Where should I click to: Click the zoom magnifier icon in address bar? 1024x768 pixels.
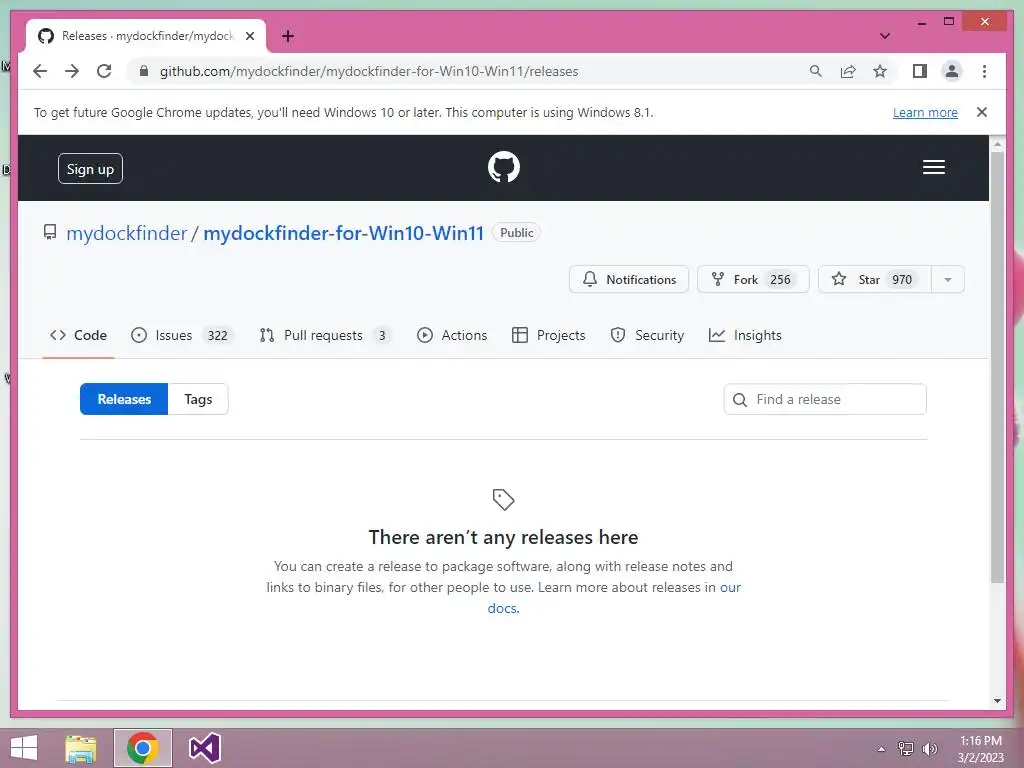tap(815, 71)
